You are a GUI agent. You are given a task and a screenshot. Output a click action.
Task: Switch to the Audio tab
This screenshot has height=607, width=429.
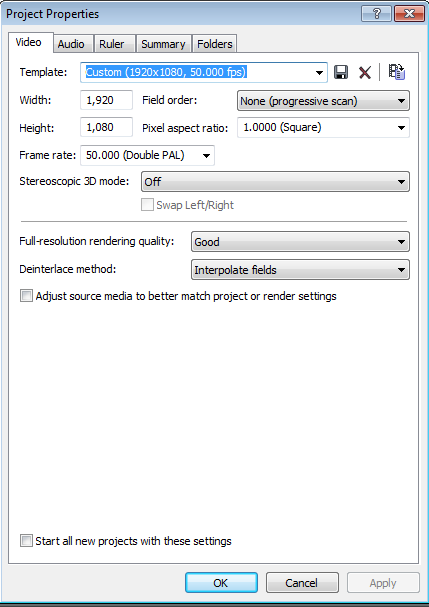click(71, 44)
